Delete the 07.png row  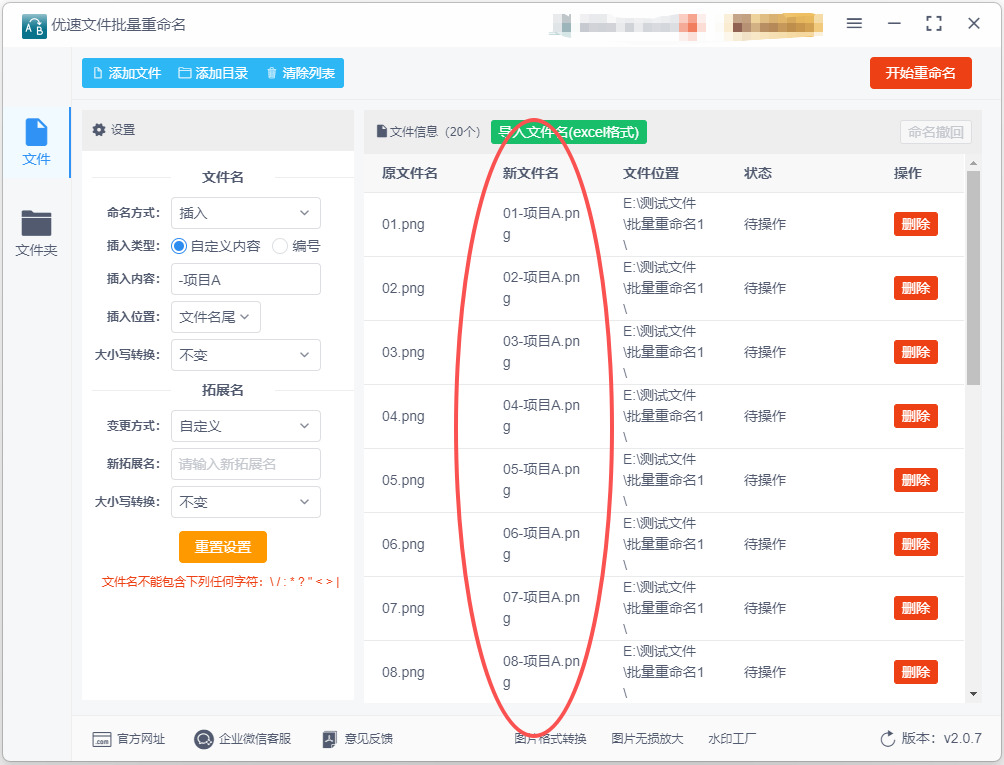point(916,608)
